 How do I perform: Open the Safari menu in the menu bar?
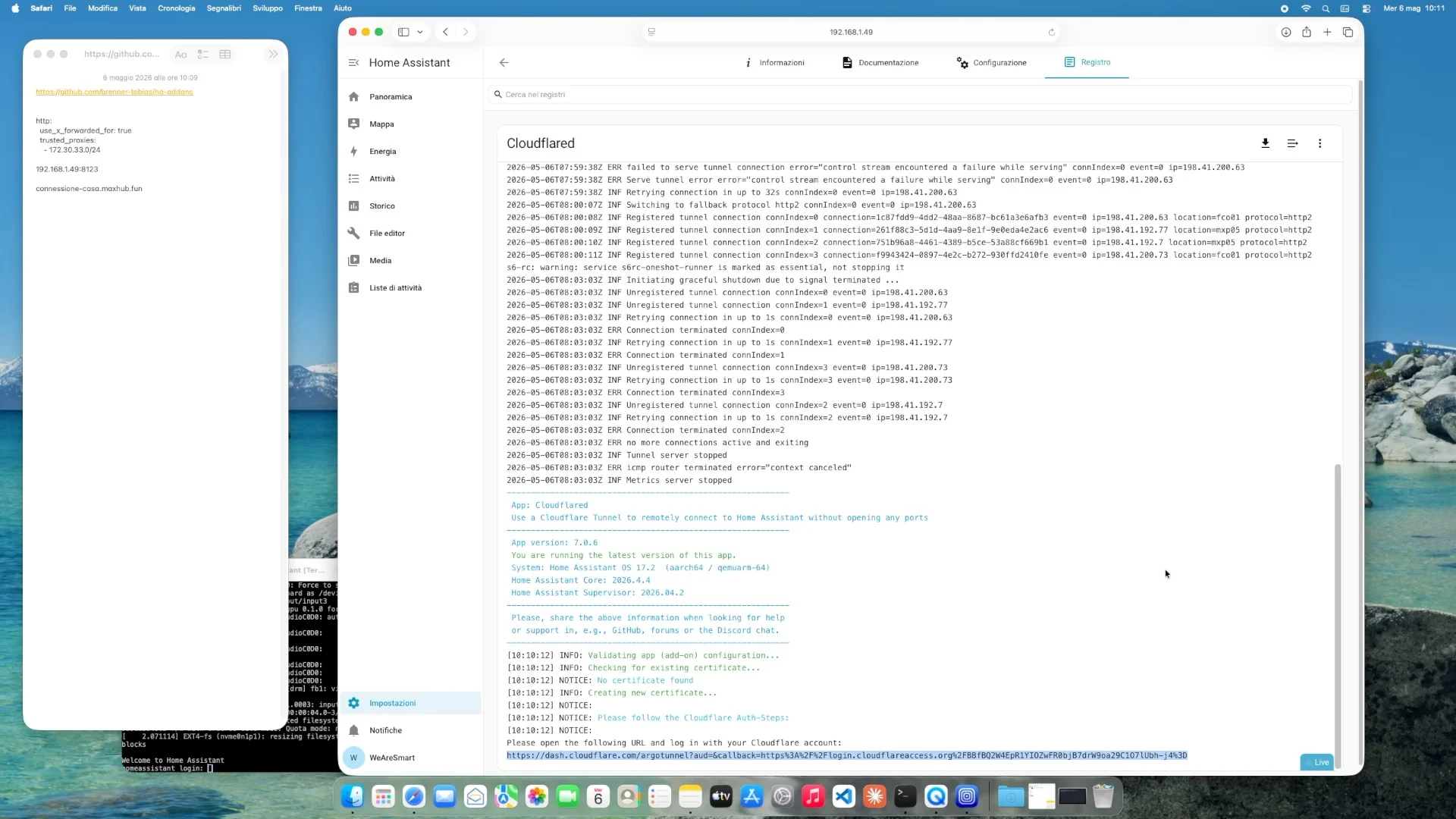coord(41,8)
